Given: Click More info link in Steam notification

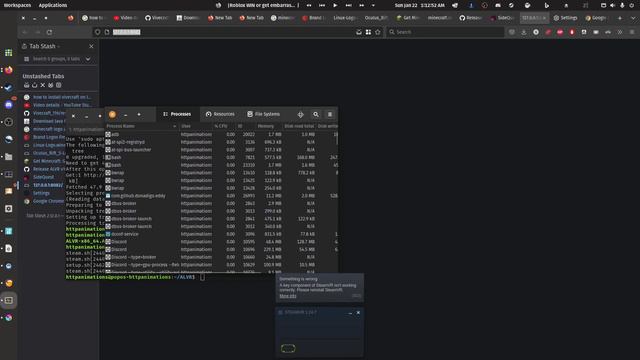Looking at the screenshot, I should coord(288,296).
